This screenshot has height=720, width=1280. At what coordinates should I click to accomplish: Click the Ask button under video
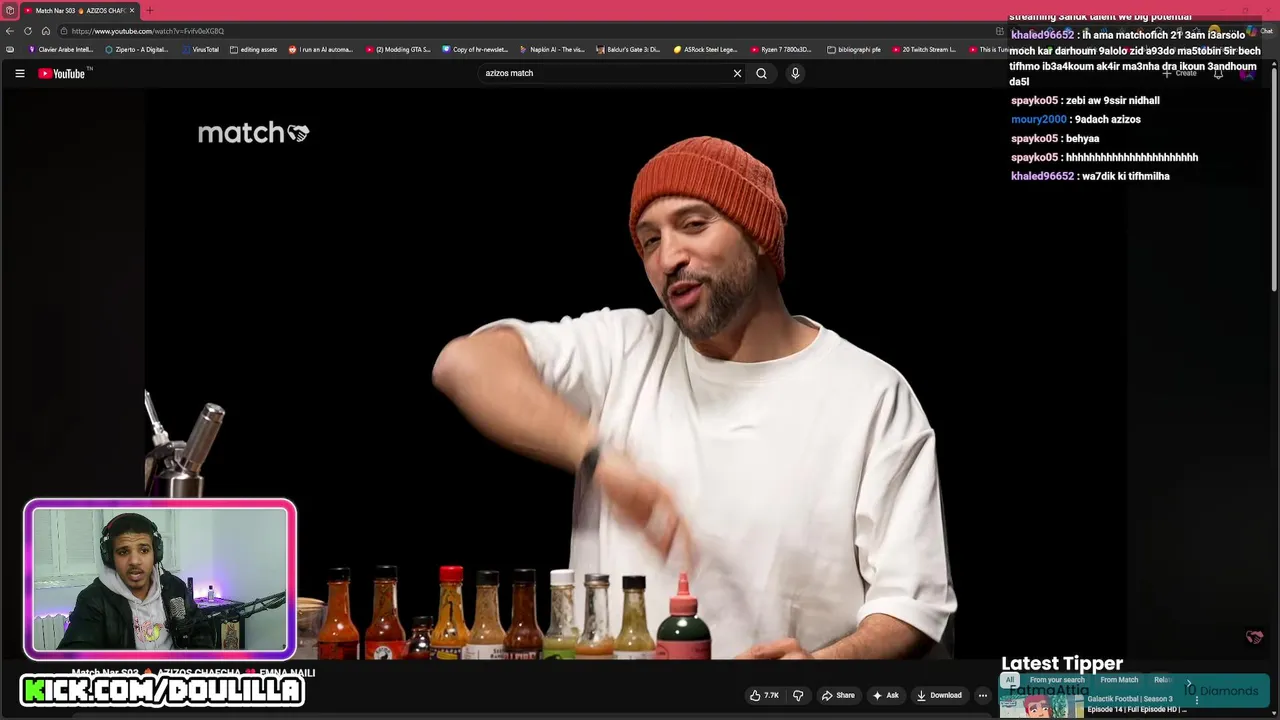point(886,695)
